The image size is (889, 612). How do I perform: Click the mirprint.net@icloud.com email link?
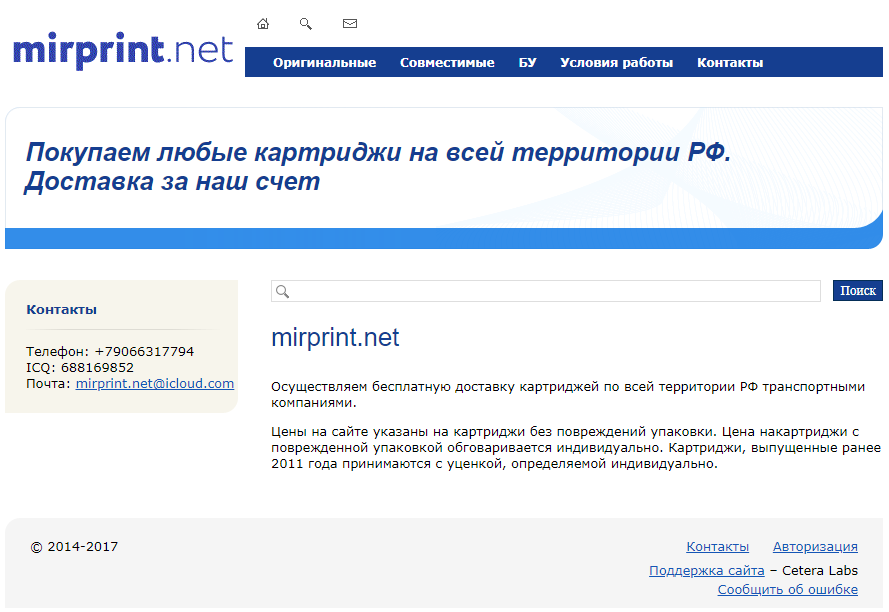155,383
